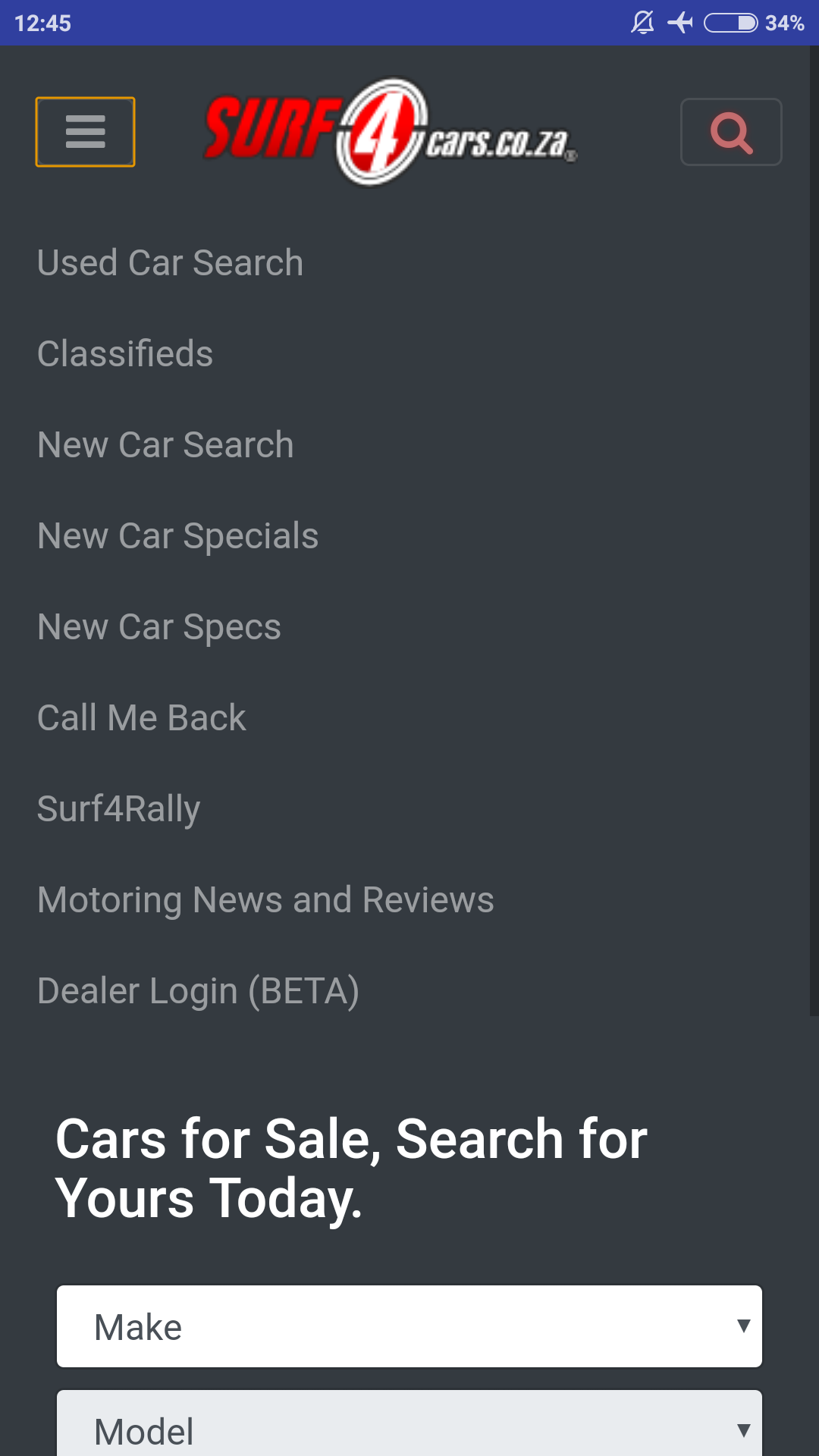Open Motoring News and Reviews
The image size is (819, 1456).
(x=265, y=900)
